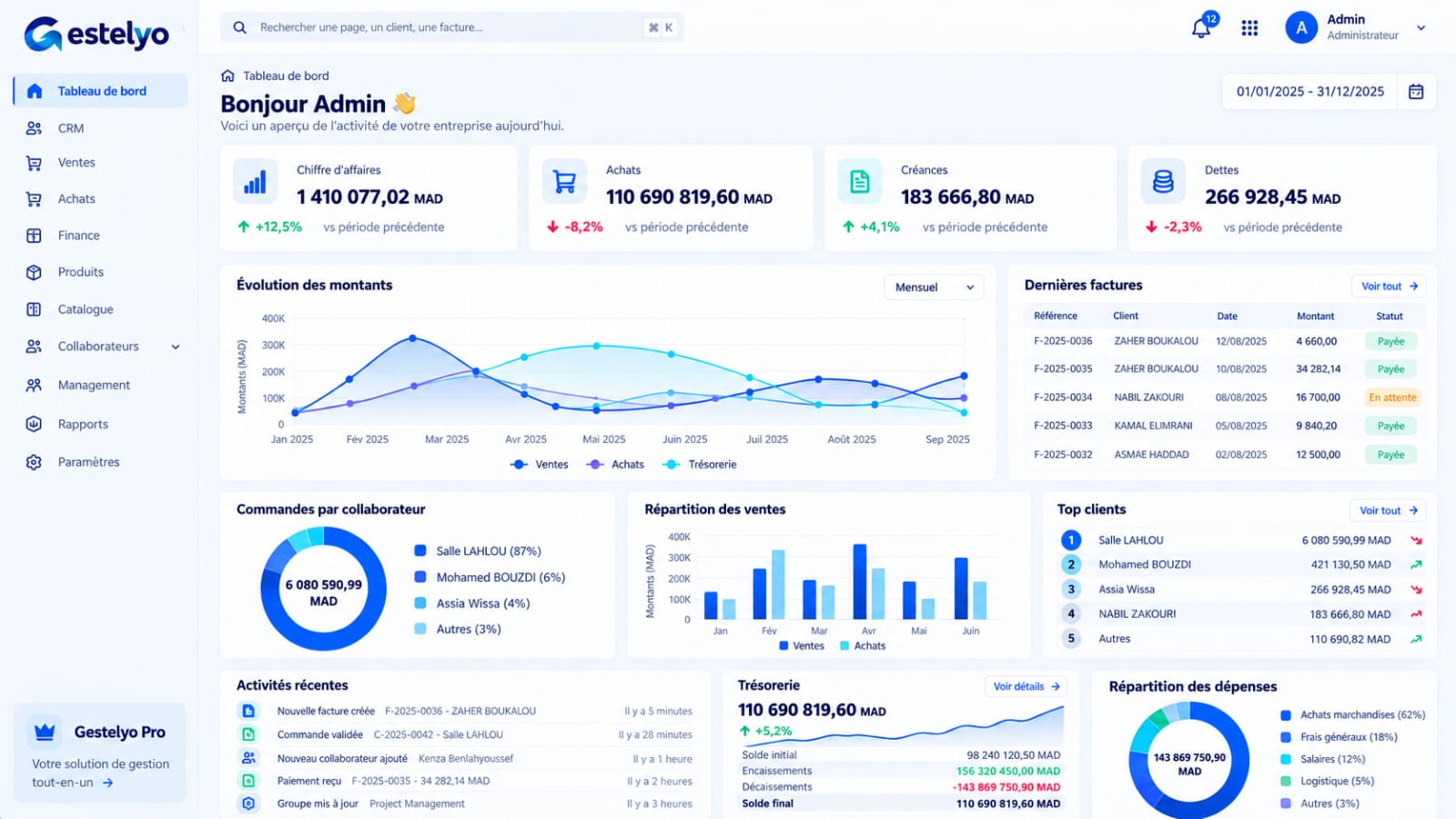Click the Dettes coins stack icon
1456x819 pixels.
pyautogui.click(x=1163, y=182)
